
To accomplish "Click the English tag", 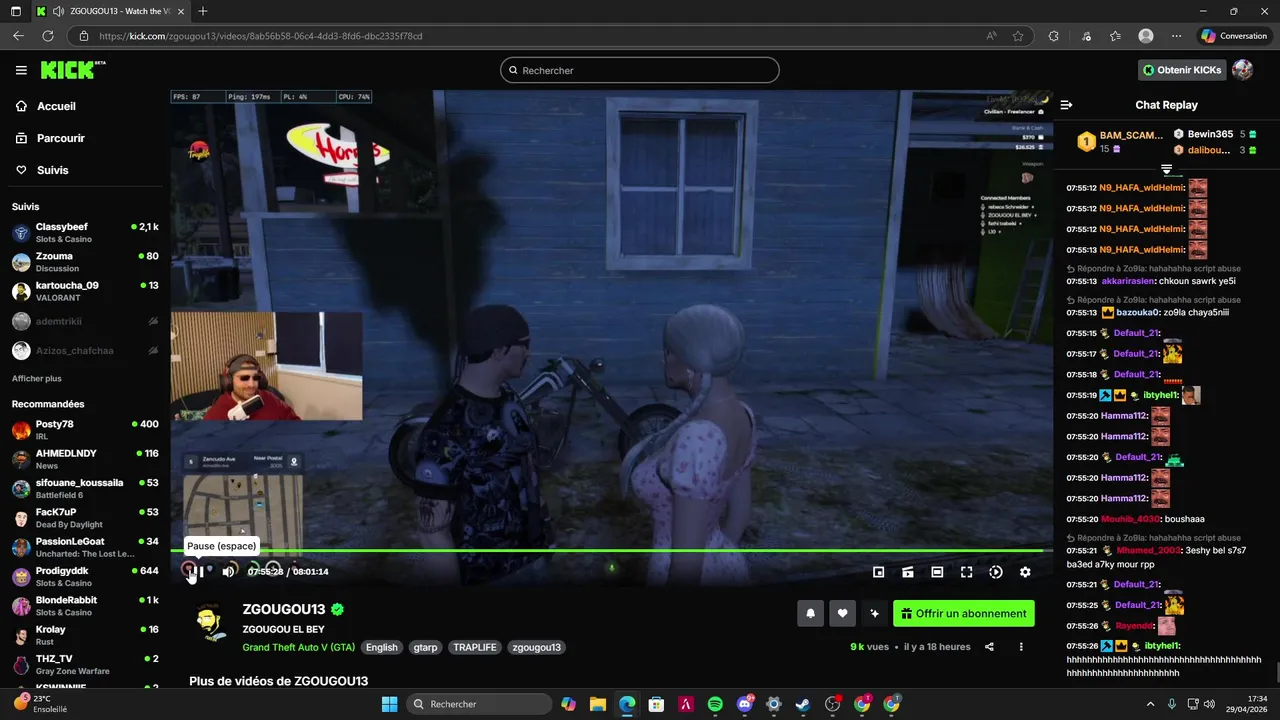I will click(381, 647).
